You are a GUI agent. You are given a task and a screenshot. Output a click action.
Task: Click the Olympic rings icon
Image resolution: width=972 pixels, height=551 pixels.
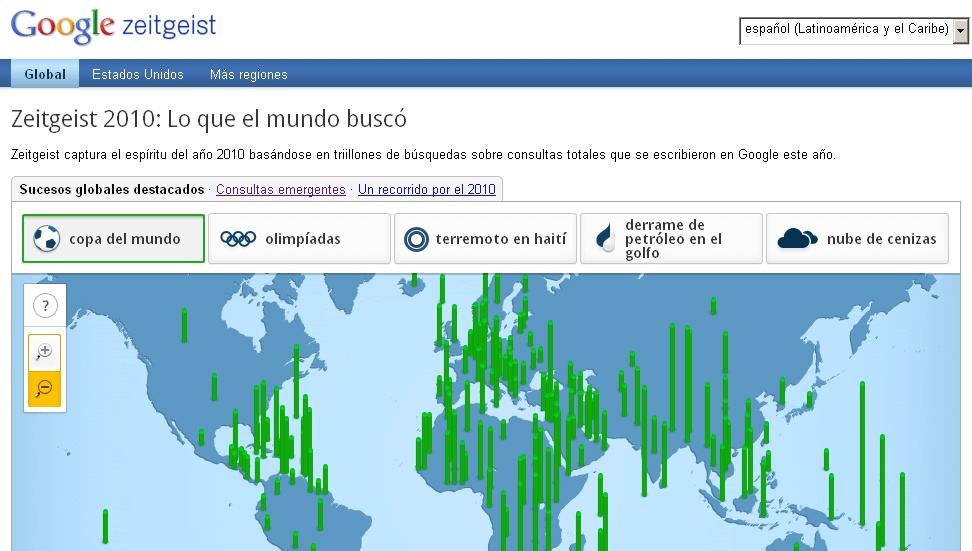tap(238, 239)
